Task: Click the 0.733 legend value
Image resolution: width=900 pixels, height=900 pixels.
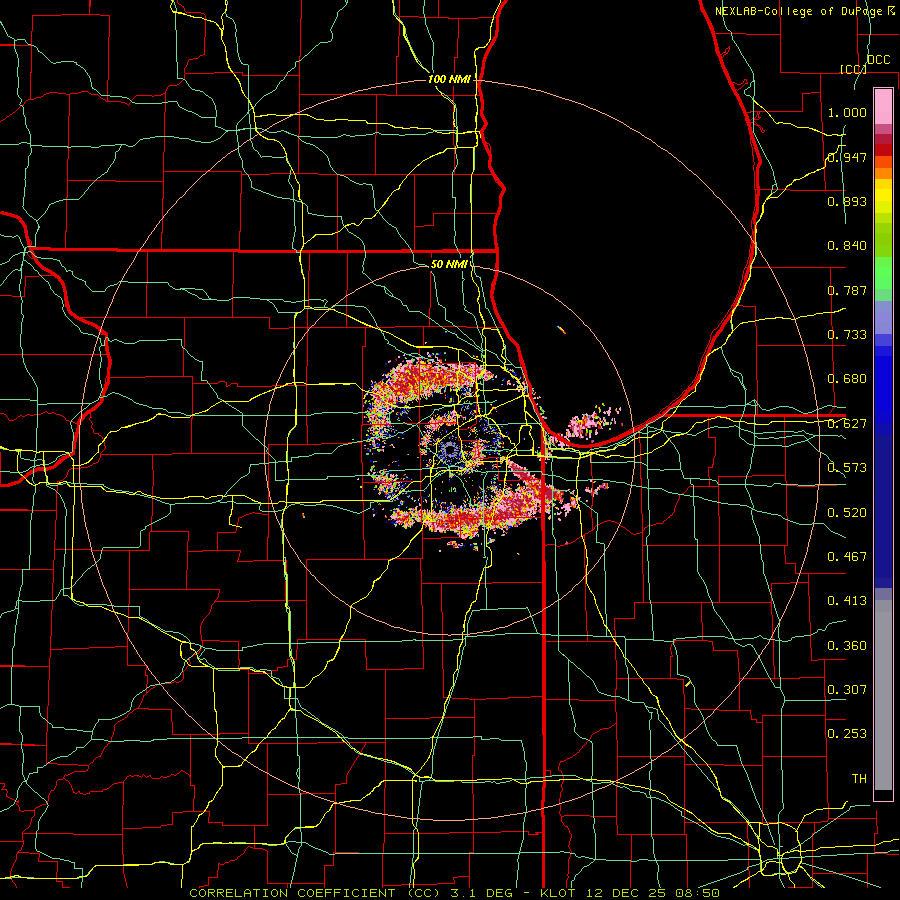Action: click(847, 335)
